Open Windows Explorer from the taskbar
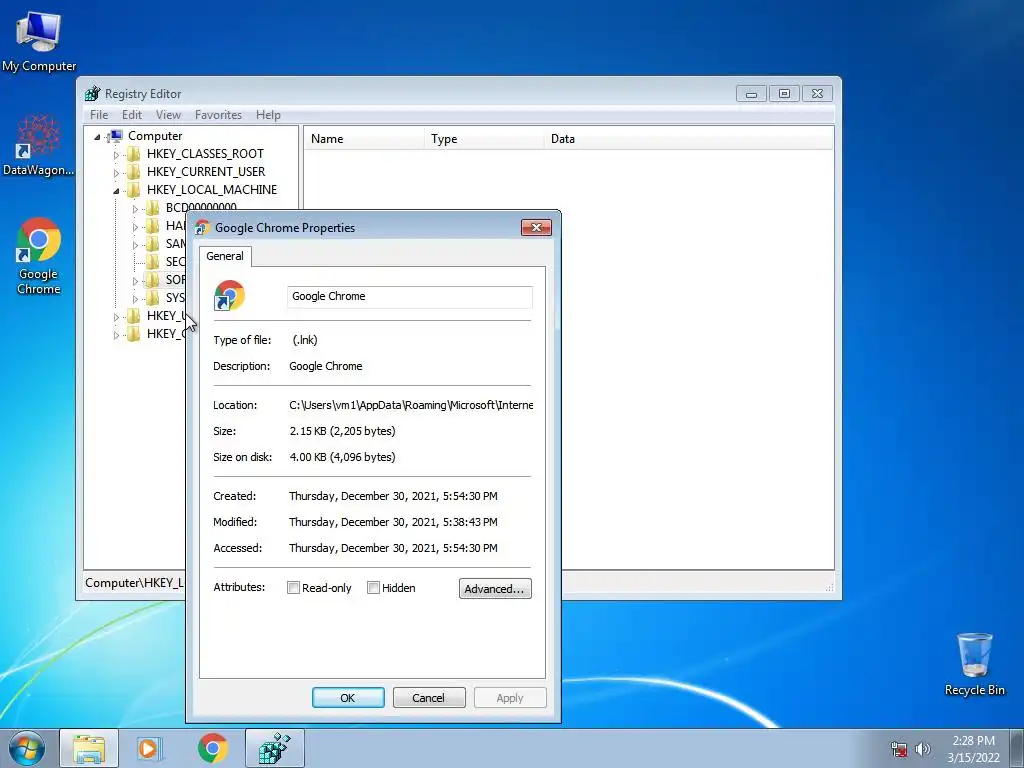This screenshot has height=768, width=1024. [x=89, y=748]
